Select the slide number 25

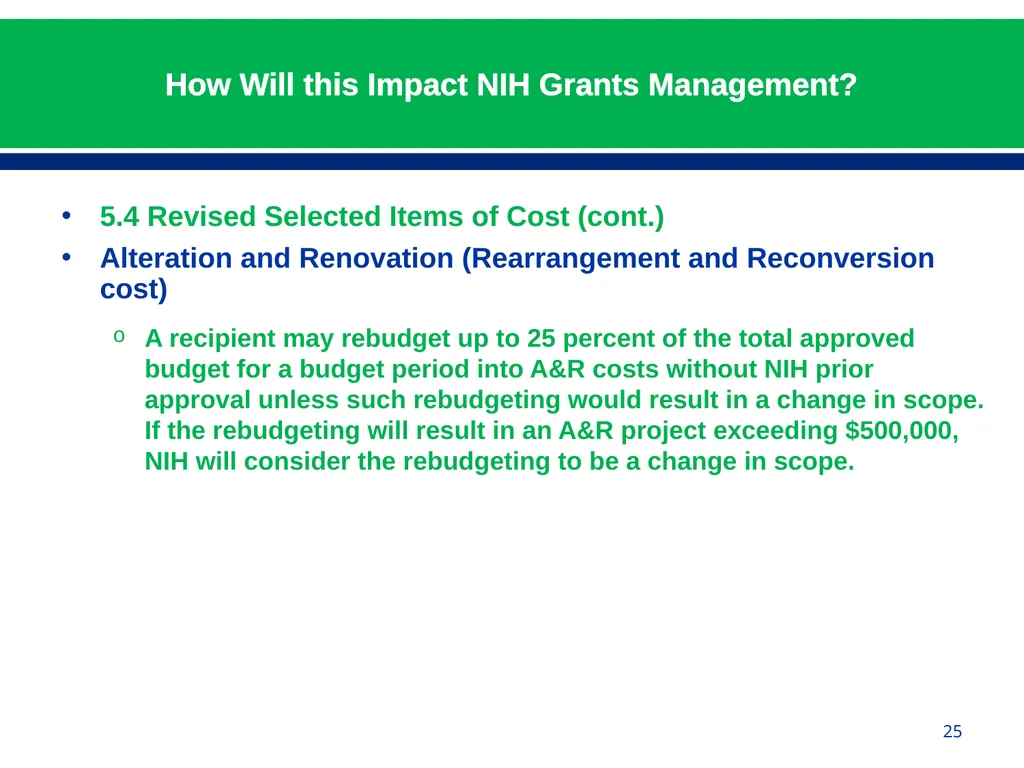point(952,731)
